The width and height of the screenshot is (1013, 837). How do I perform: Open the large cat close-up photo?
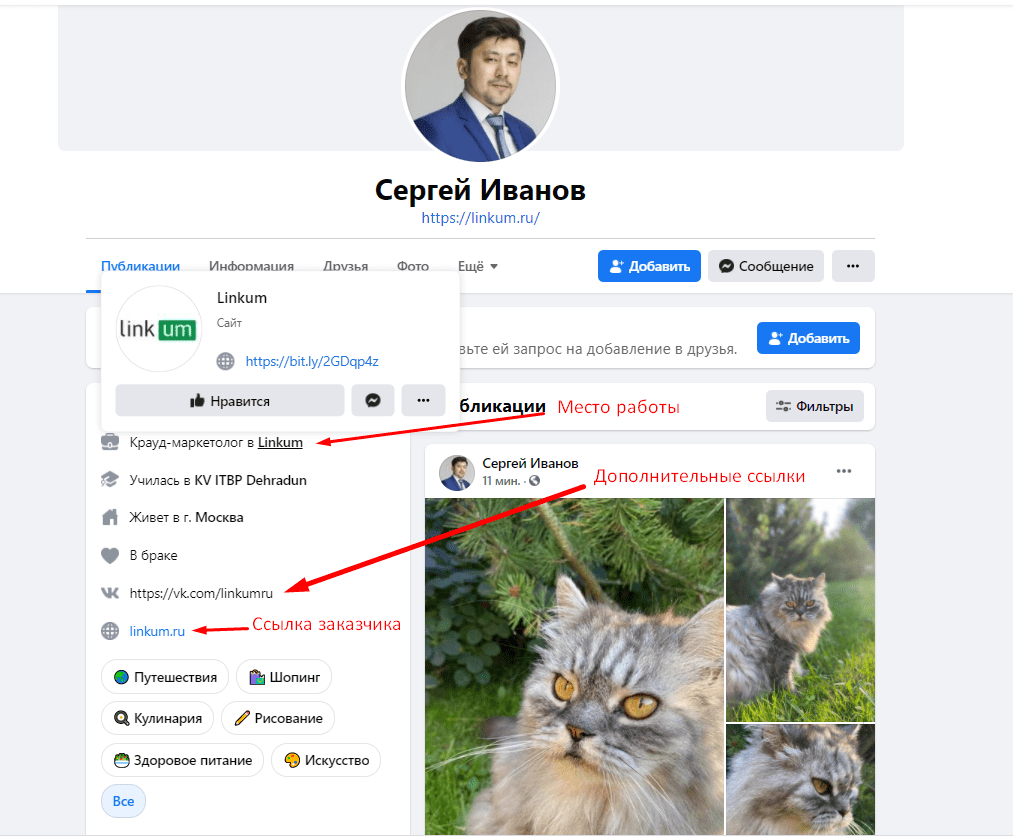(574, 666)
